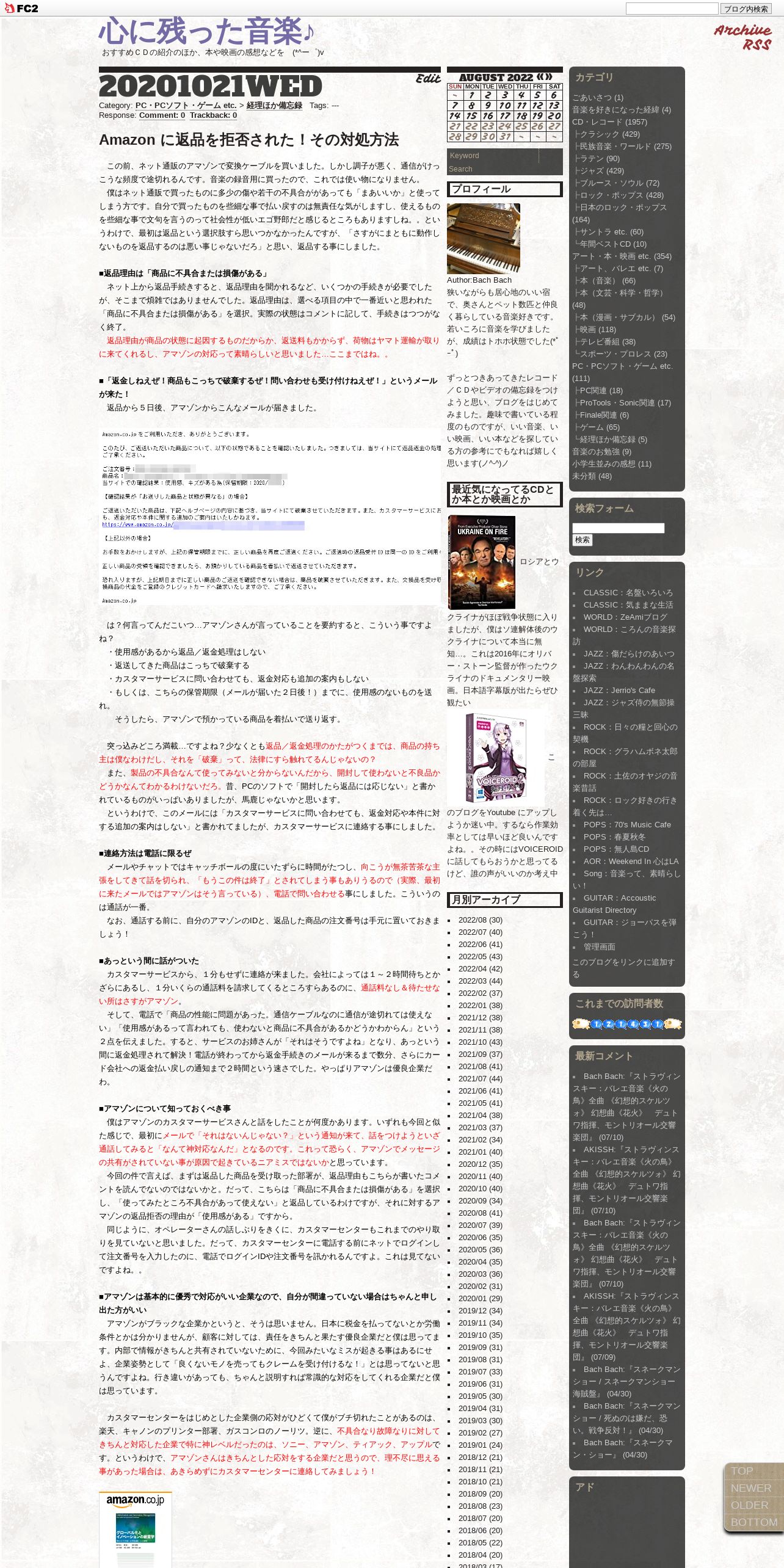Open subcategory クラシック (429)

point(609,134)
